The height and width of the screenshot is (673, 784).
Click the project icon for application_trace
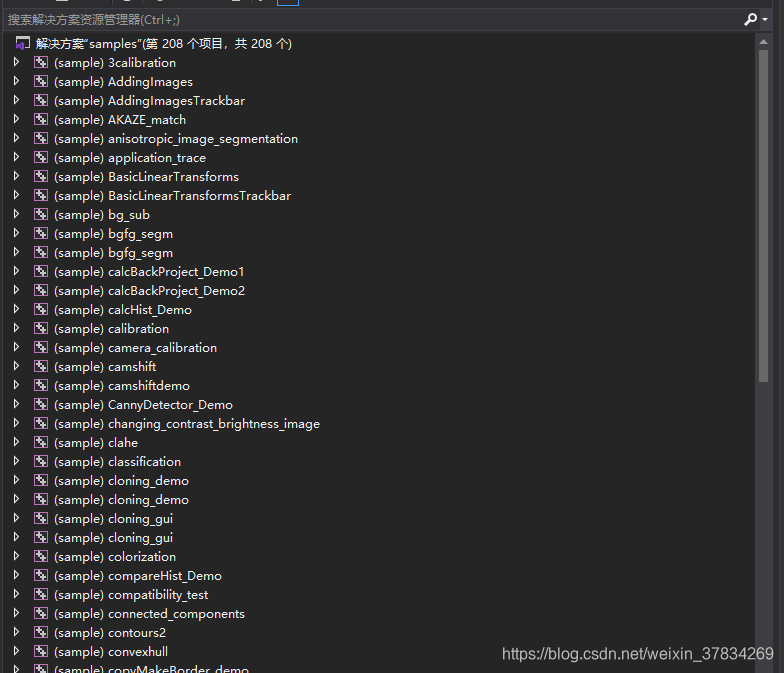click(41, 158)
